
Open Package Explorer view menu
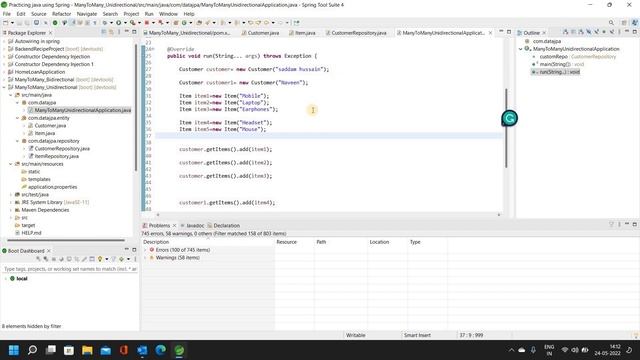pos(119,32)
